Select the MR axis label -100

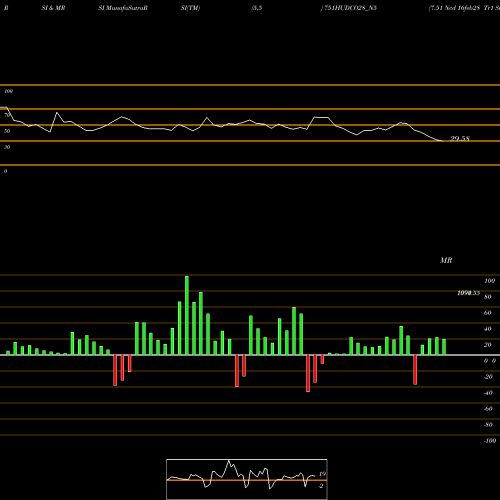(490, 441)
